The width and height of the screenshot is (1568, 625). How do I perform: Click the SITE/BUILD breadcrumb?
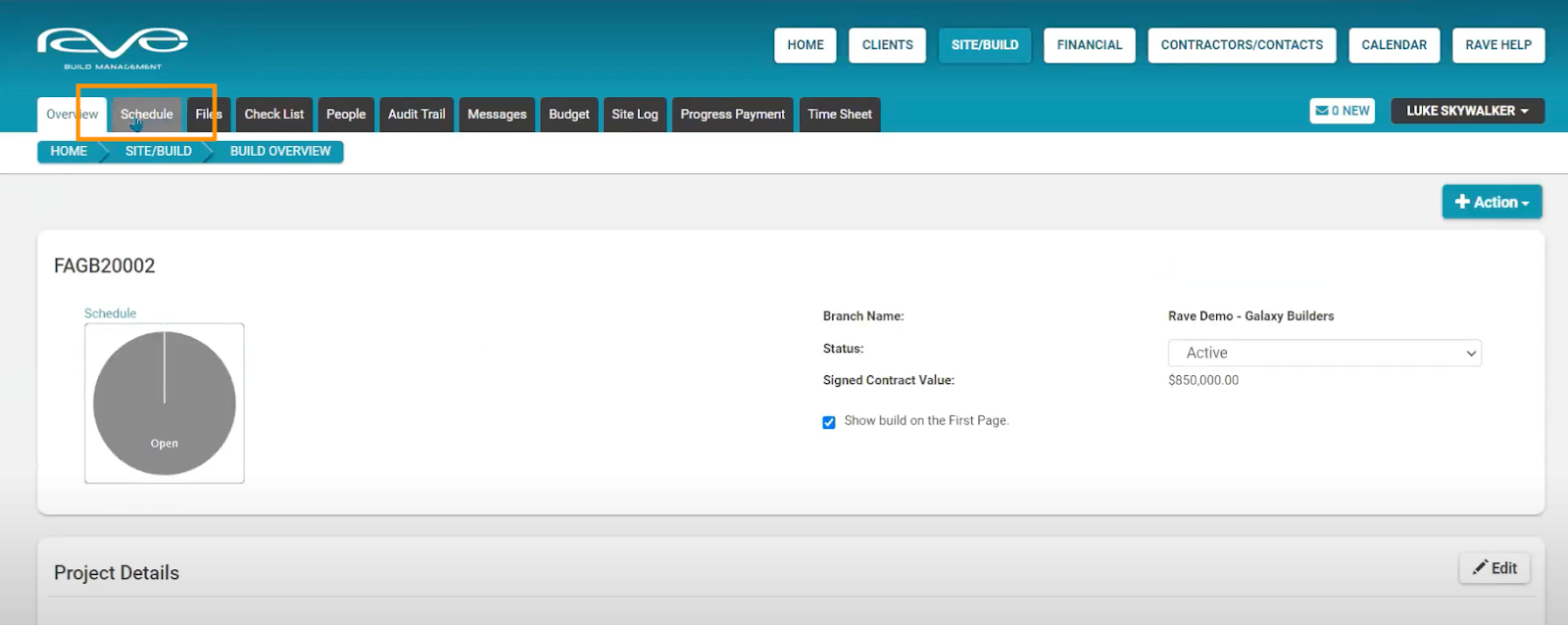(x=159, y=152)
